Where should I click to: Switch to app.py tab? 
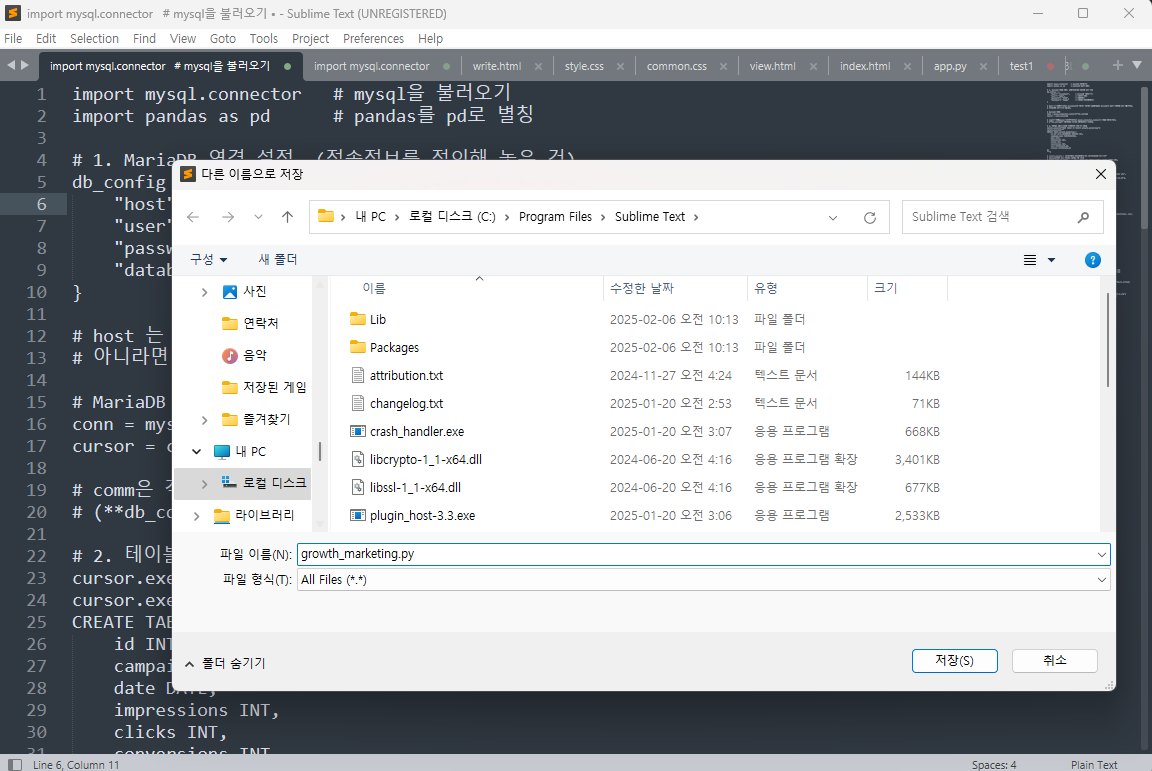[x=950, y=66]
